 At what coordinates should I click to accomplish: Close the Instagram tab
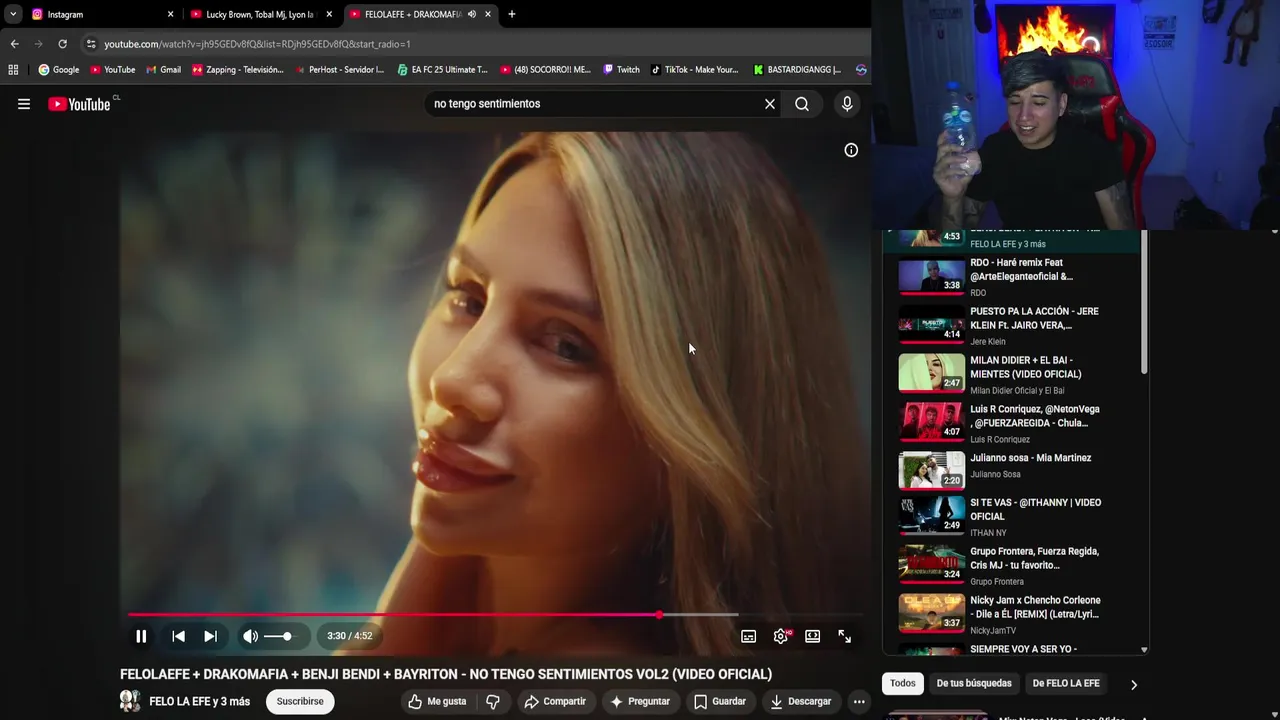pyautogui.click(x=170, y=14)
